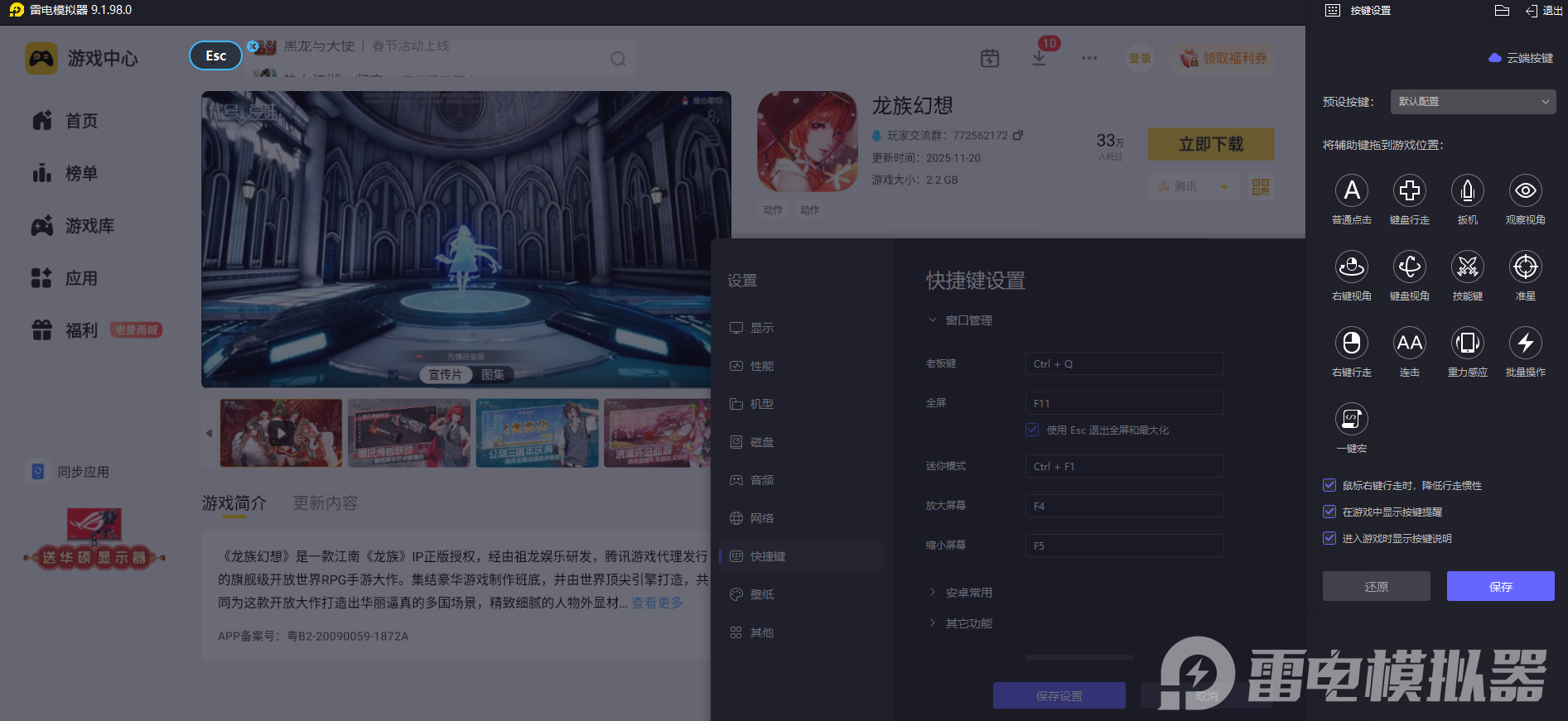Switch to the 更新内容 tab

[326, 503]
